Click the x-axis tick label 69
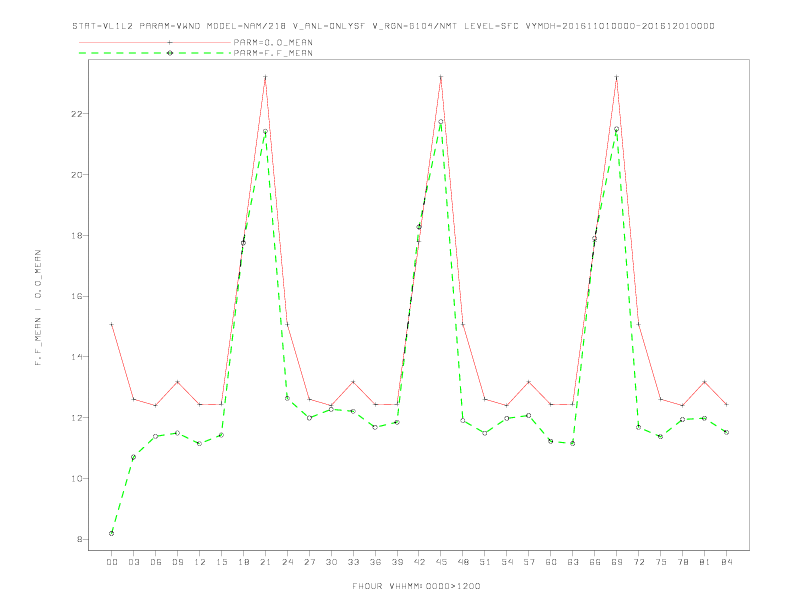Image resolution: width=792 pixels, height=612 pixels. (617, 562)
